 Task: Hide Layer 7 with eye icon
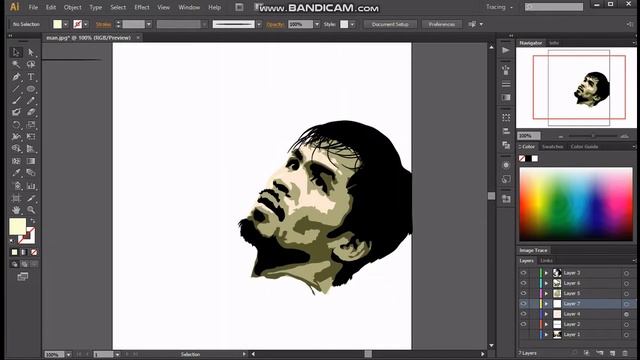click(x=523, y=303)
